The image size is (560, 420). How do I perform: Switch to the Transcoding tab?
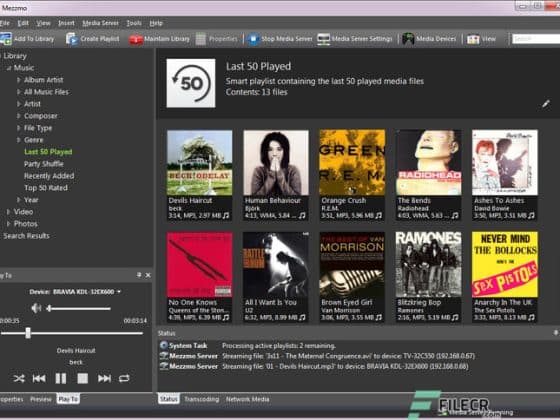[x=201, y=399]
